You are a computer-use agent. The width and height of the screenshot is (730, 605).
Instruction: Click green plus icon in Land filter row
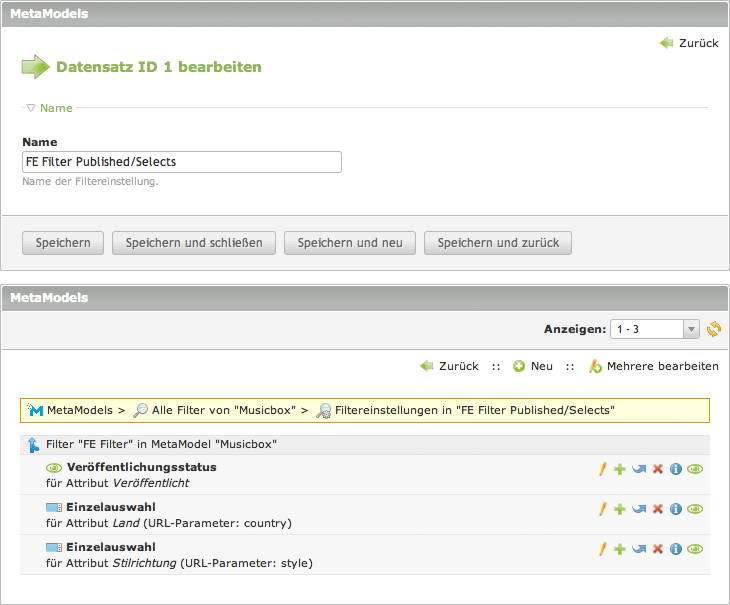pos(620,509)
